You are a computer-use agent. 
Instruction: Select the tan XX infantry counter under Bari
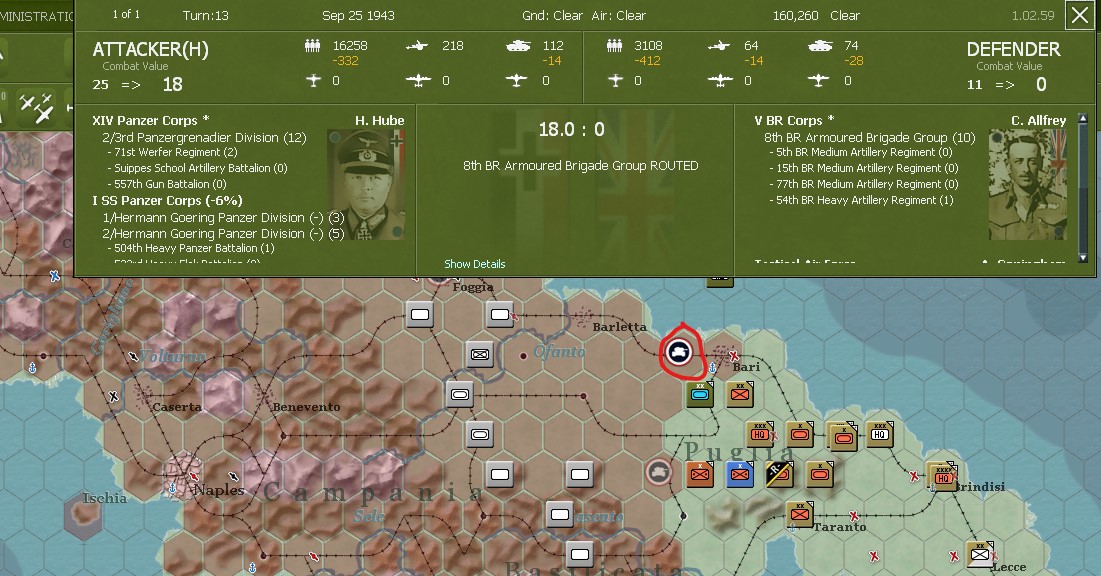click(739, 394)
